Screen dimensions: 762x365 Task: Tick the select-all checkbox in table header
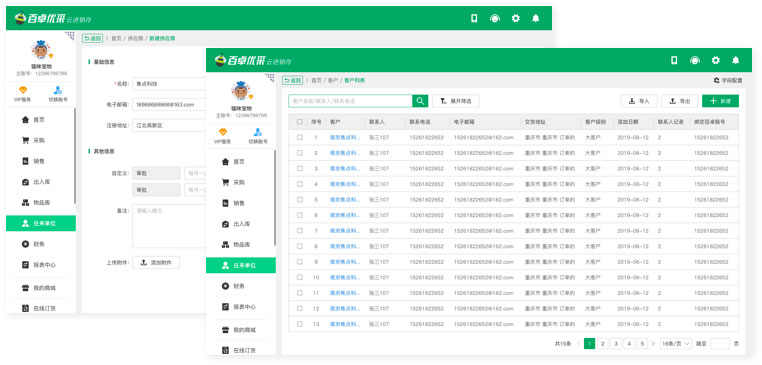pyautogui.click(x=299, y=122)
